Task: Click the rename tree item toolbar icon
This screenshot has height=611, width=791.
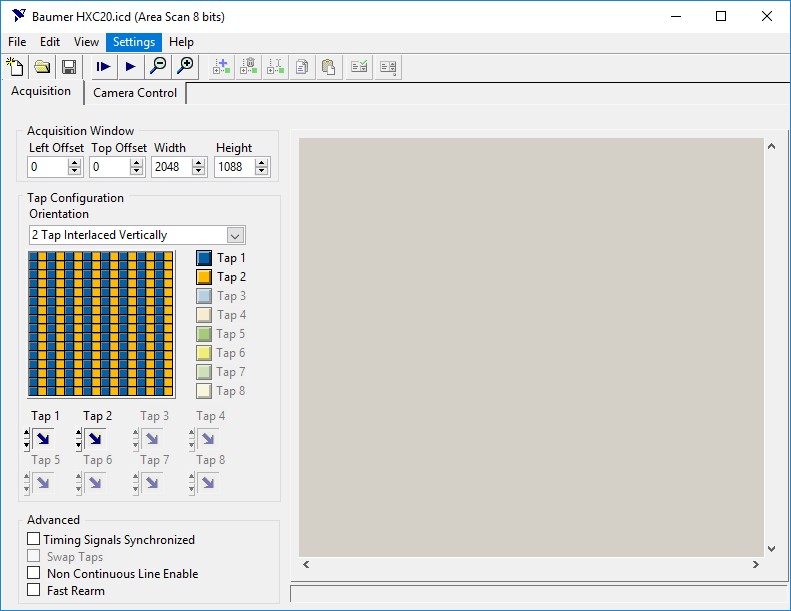Action: coord(275,67)
